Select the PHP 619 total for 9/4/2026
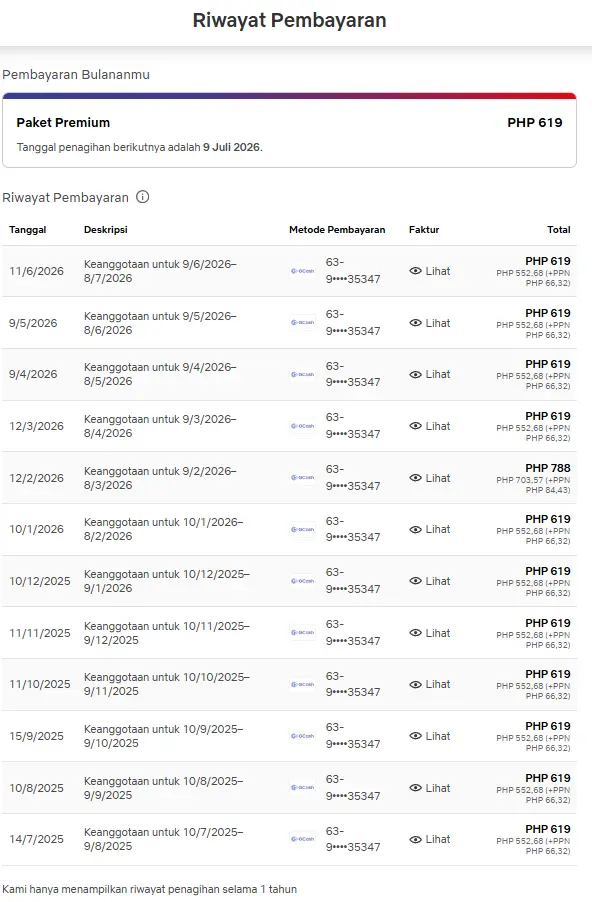This screenshot has height=902, width=592. [x=548, y=364]
